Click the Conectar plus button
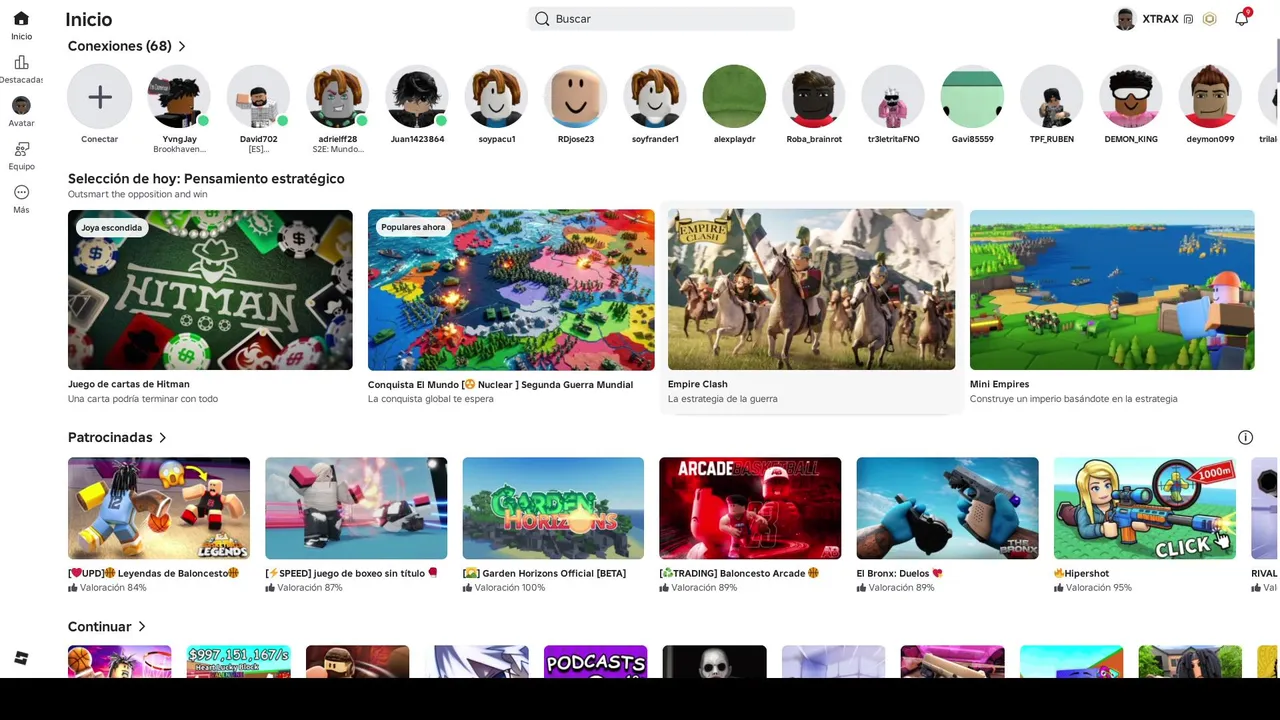 coord(99,97)
